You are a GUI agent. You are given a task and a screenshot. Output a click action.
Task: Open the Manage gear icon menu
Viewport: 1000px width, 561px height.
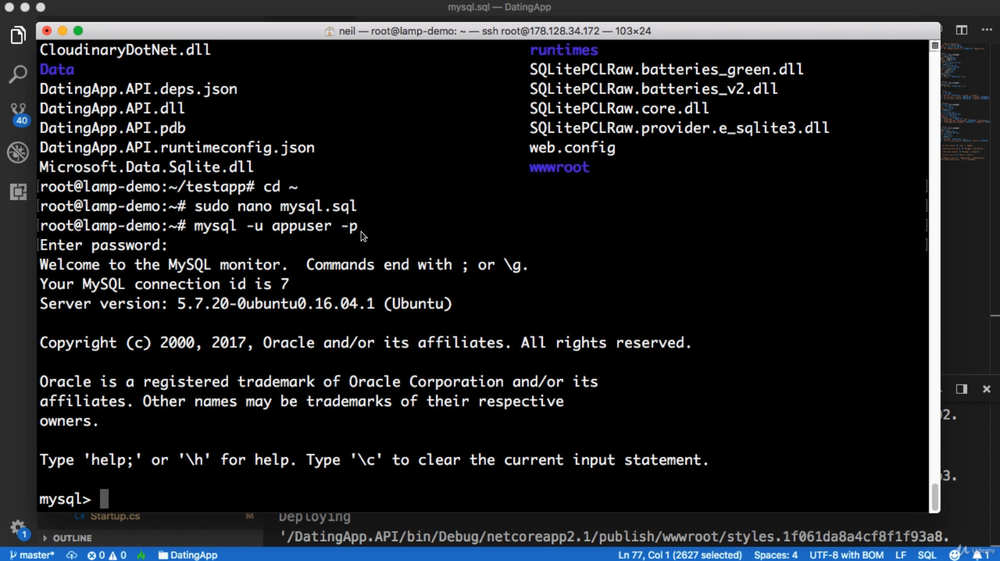click(x=18, y=528)
